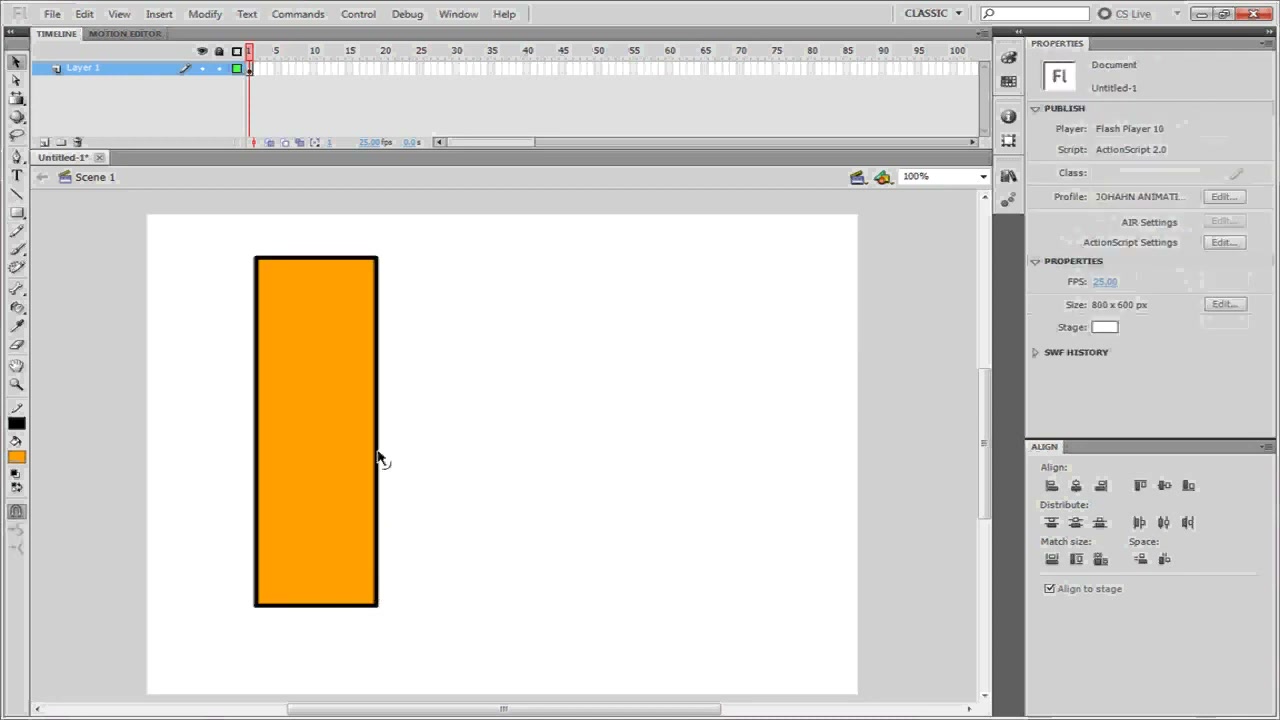1280x720 pixels.
Task: Open the Commands menu
Action: (298, 14)
